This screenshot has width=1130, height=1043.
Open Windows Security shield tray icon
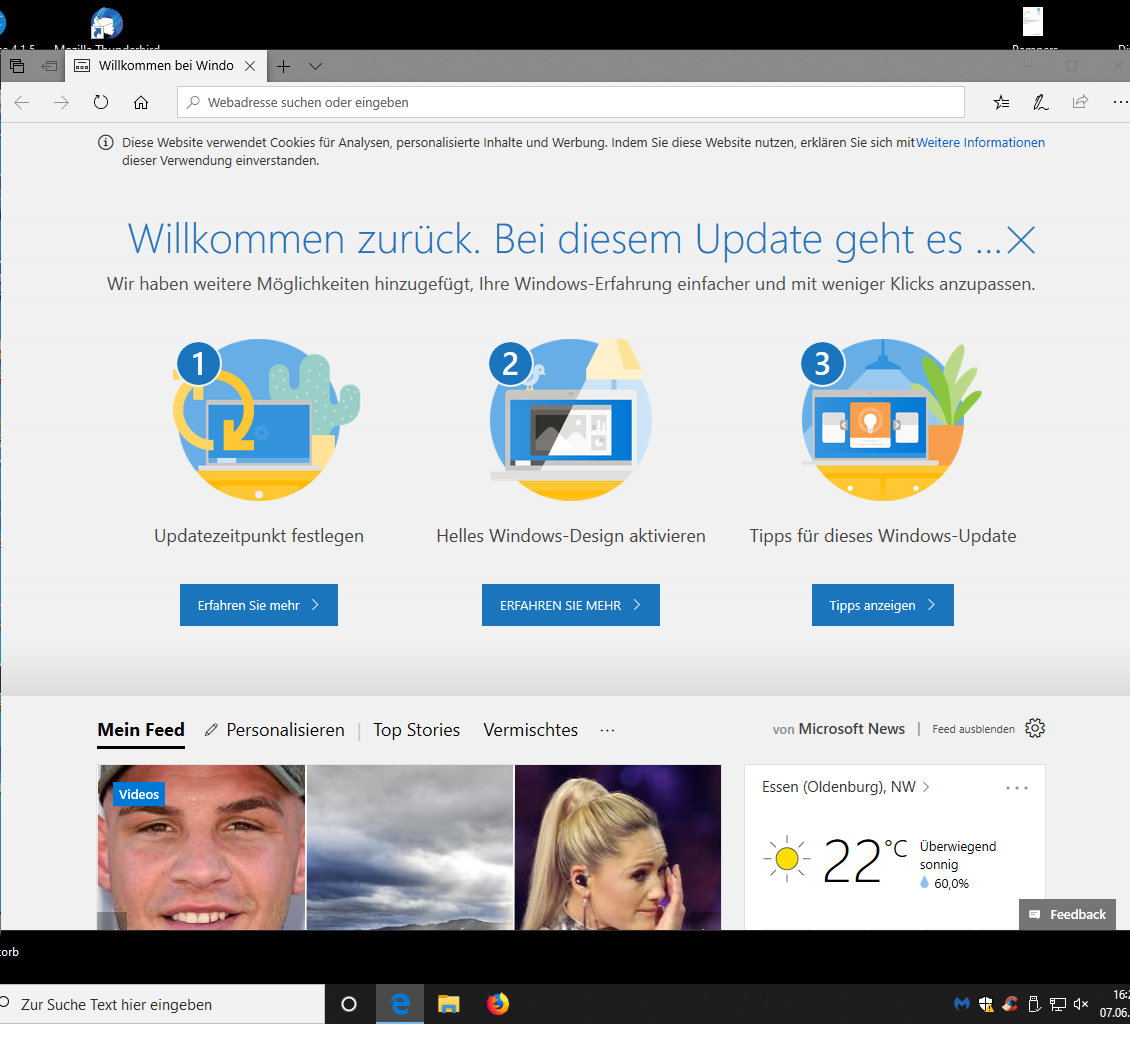point(986,1004)
